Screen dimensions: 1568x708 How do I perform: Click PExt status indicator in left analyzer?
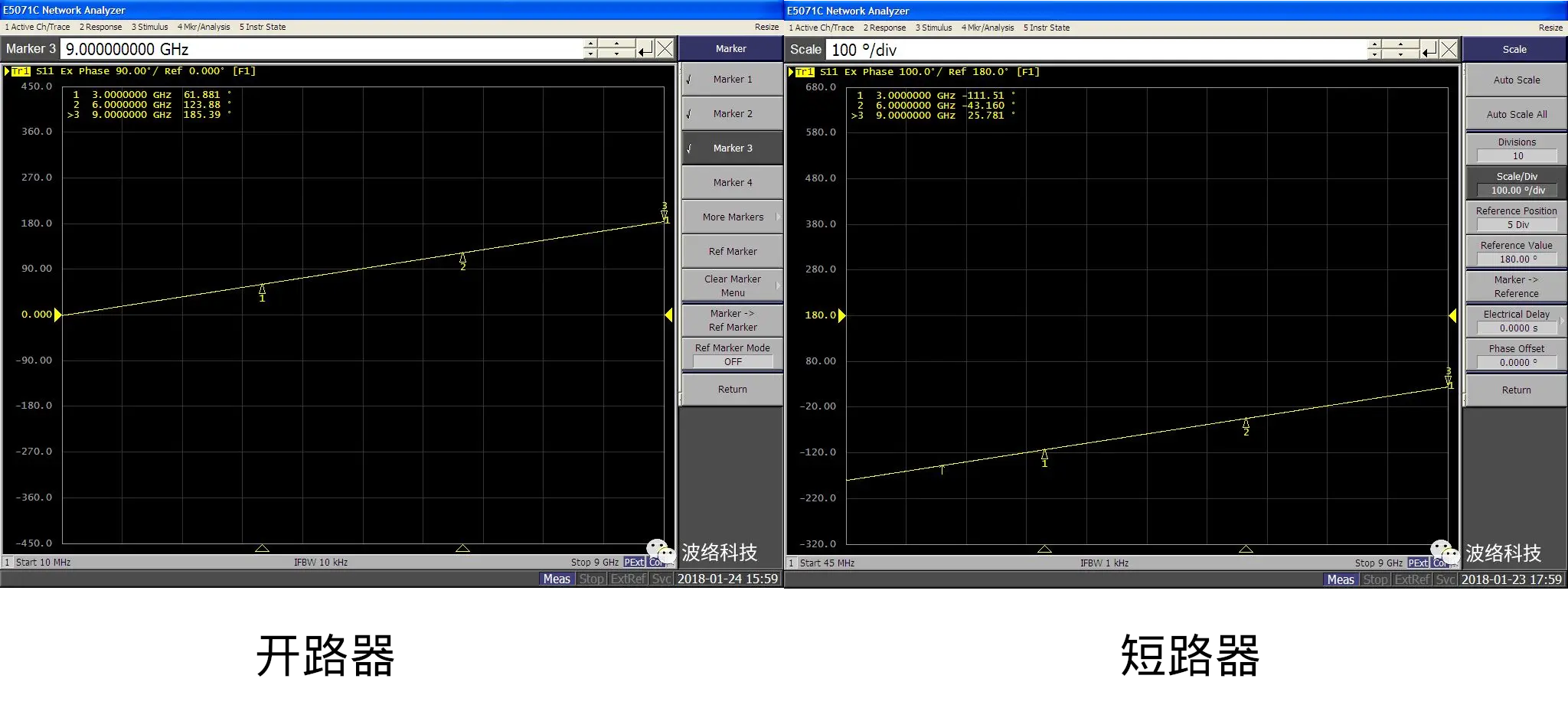pyautogui.click(x=634, y=563)
